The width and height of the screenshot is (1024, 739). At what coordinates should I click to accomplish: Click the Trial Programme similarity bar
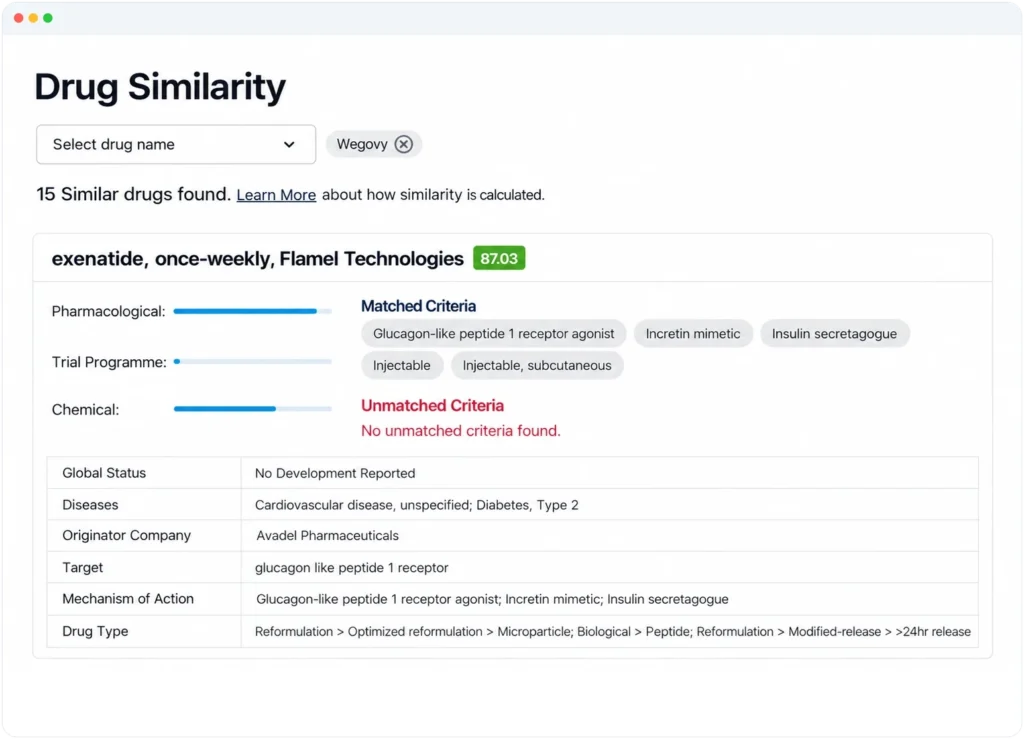(253, 362)
